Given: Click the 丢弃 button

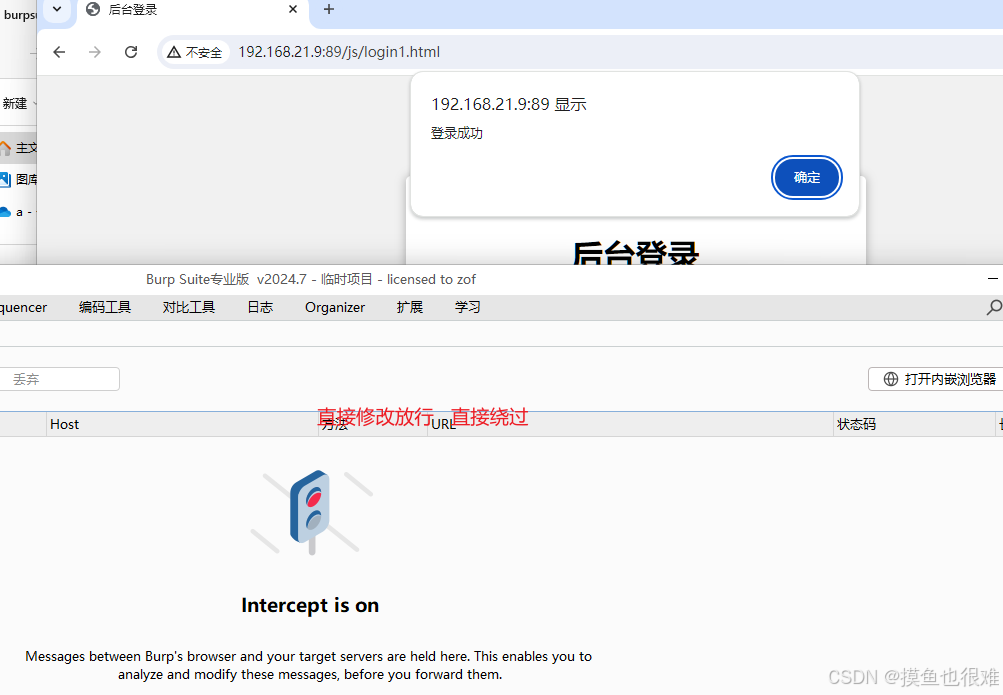Looking at the screenshot, I should click(x=59, y=379).
